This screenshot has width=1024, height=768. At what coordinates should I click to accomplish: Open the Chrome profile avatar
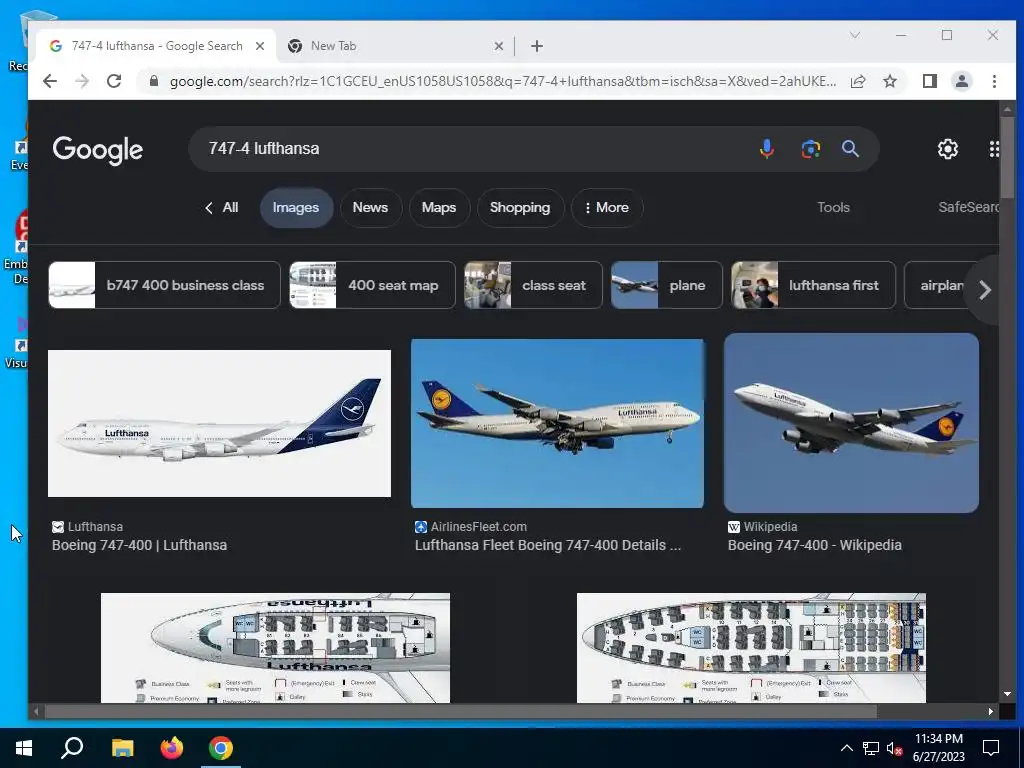tap(961, 81)
